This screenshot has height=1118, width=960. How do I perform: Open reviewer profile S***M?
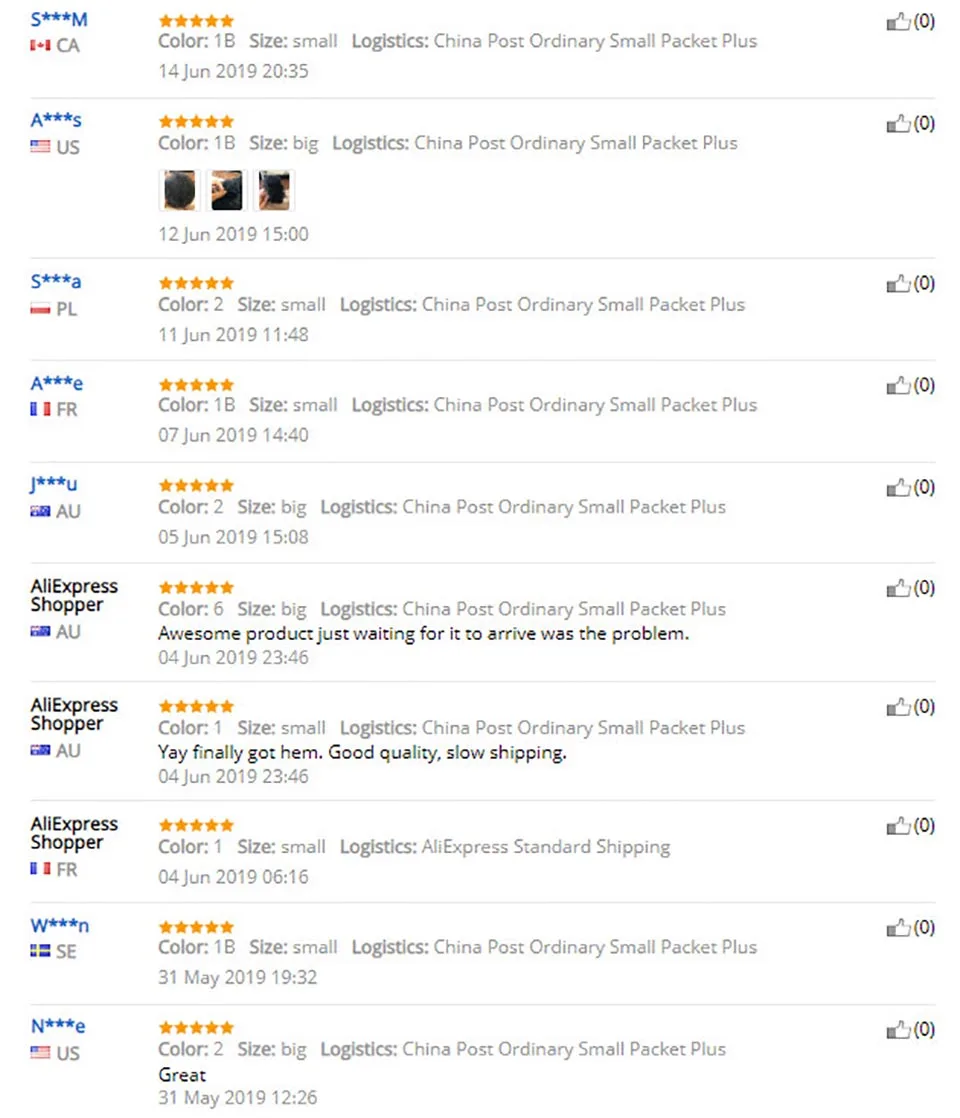[x=58, y=20]
